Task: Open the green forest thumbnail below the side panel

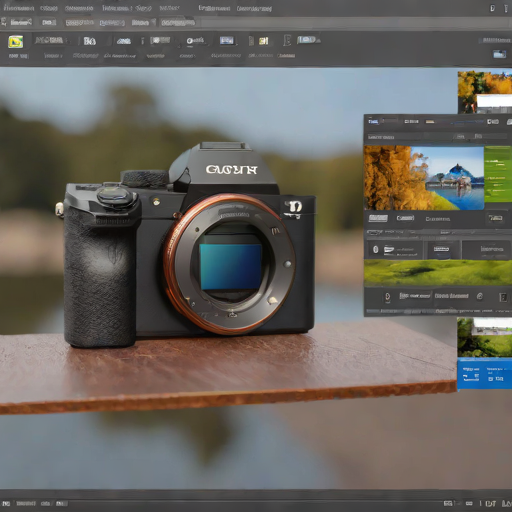Action: point(485,337)
